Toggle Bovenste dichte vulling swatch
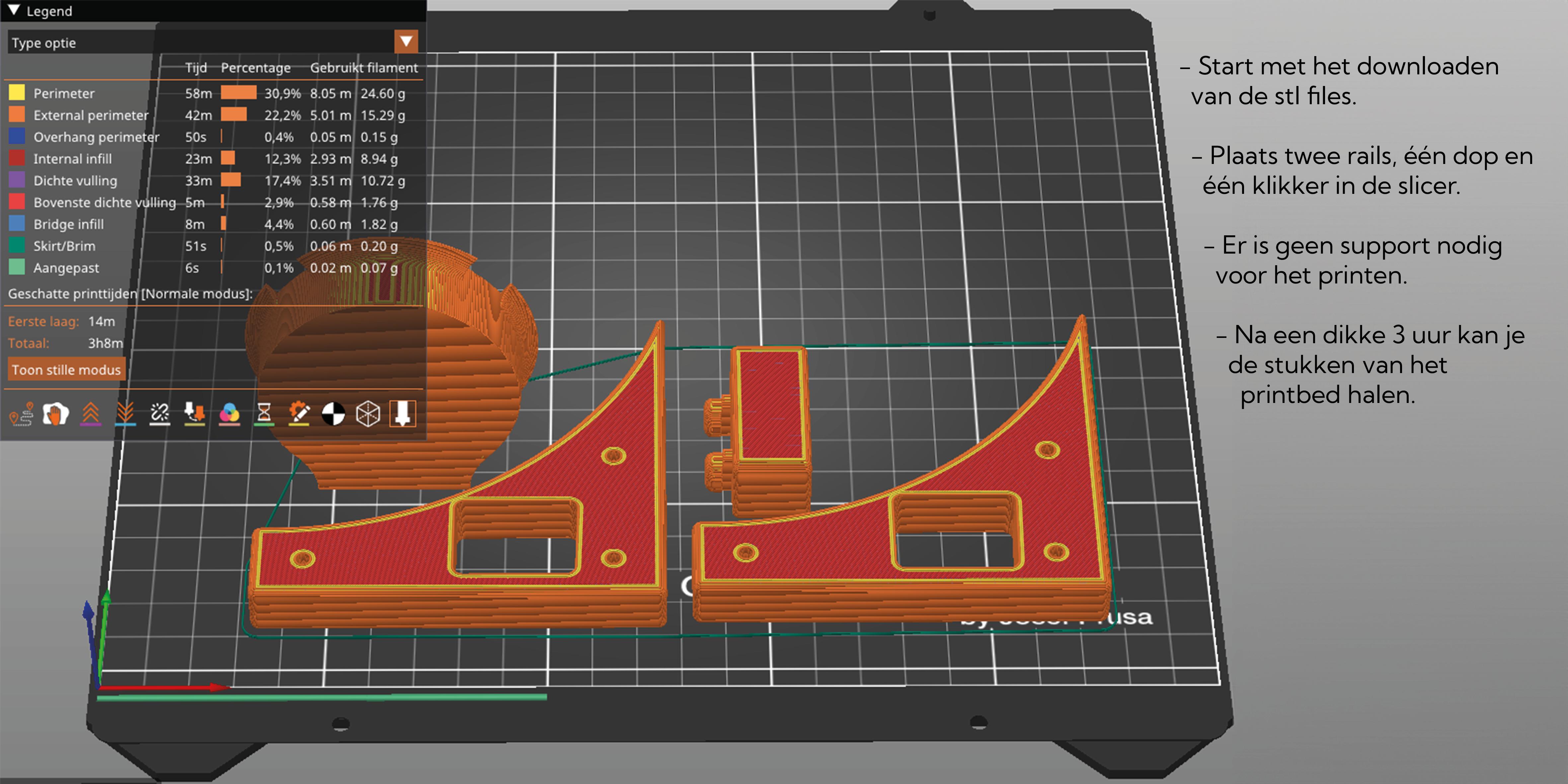 (17, 201)
